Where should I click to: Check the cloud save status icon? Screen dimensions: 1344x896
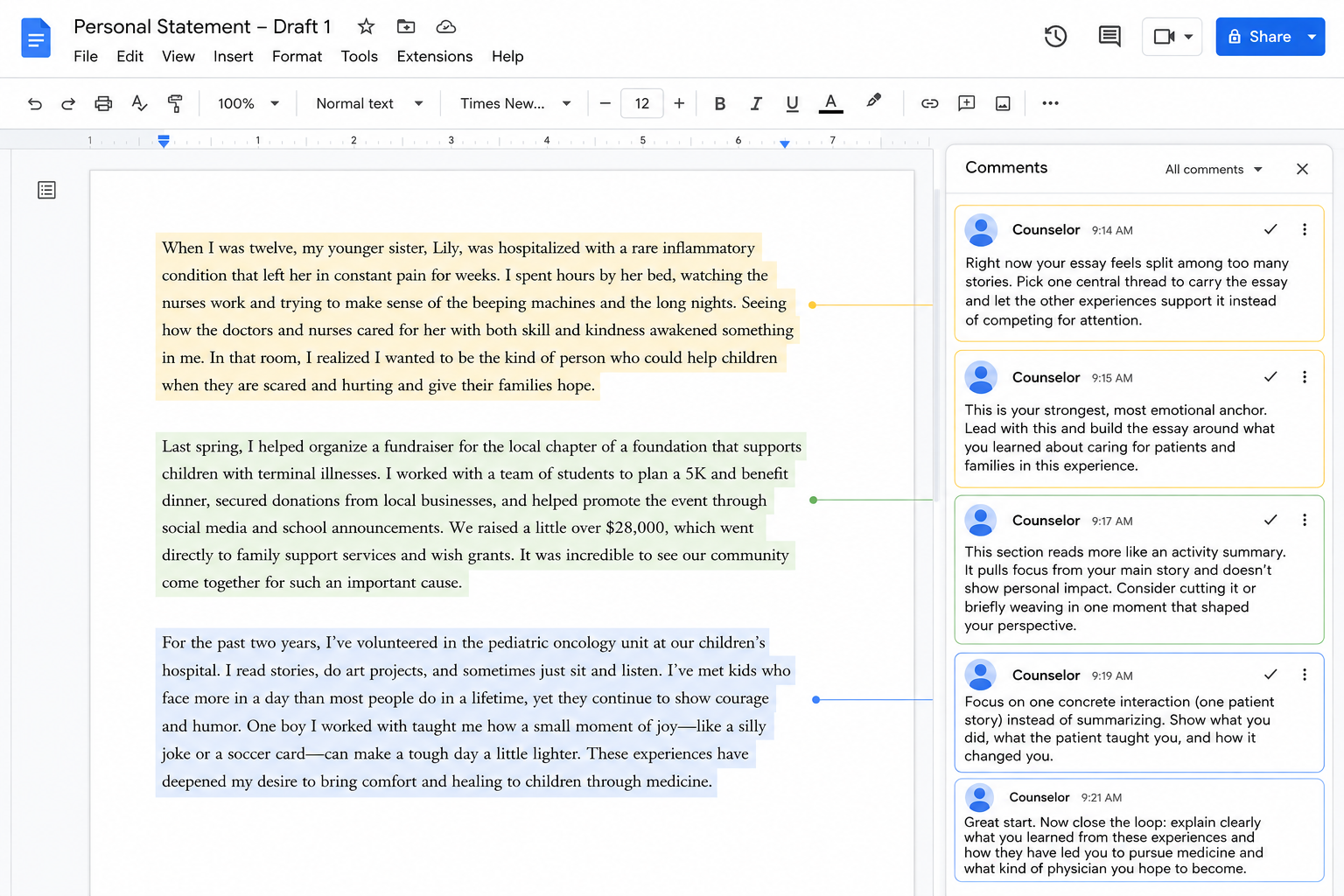pyautogui.click(x=446, y=26)
